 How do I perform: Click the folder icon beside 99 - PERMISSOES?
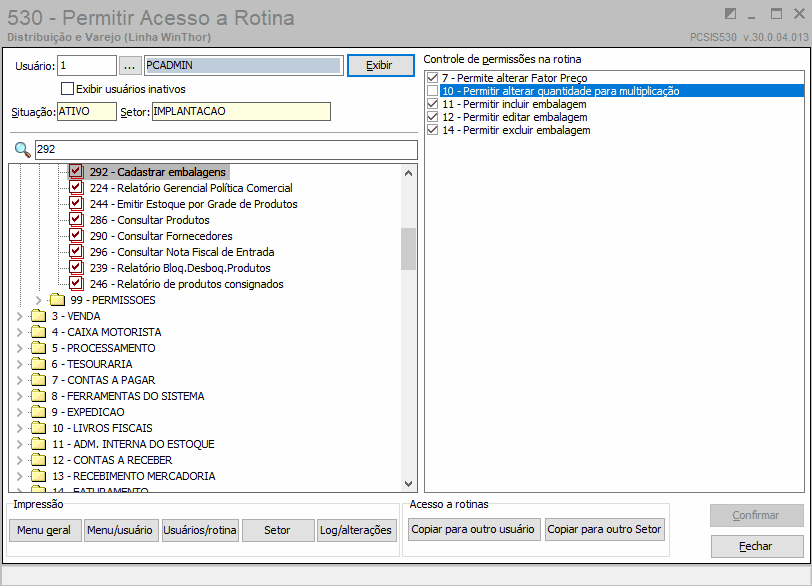(x=57, y=300)
